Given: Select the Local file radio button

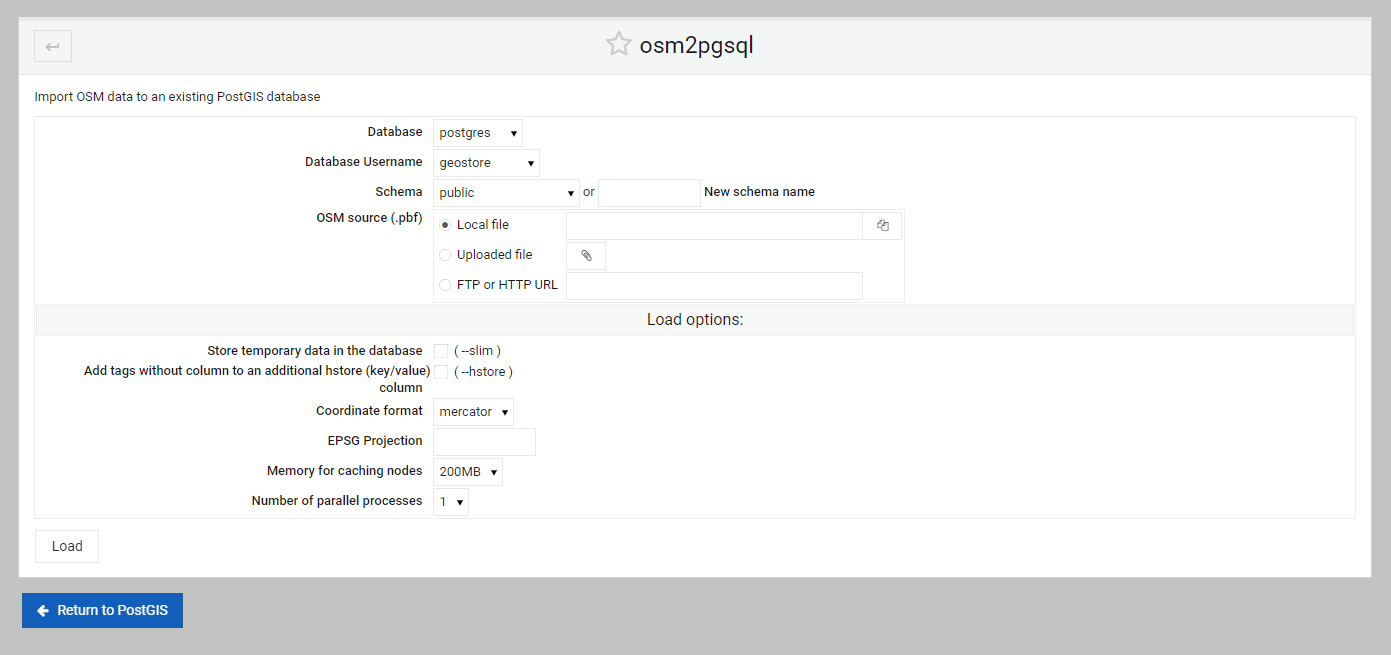Looking at the screenshot, I should pyautogui.click(x=445, y=225).
